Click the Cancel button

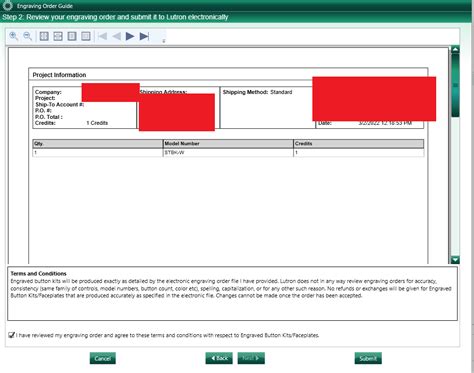[x=103, y=358]
